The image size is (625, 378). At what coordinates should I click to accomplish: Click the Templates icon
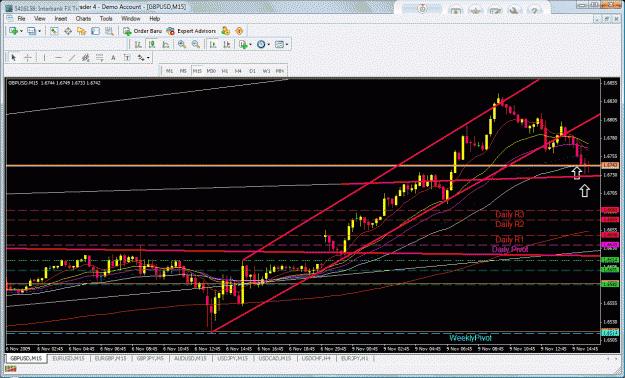tap(279, 45)
